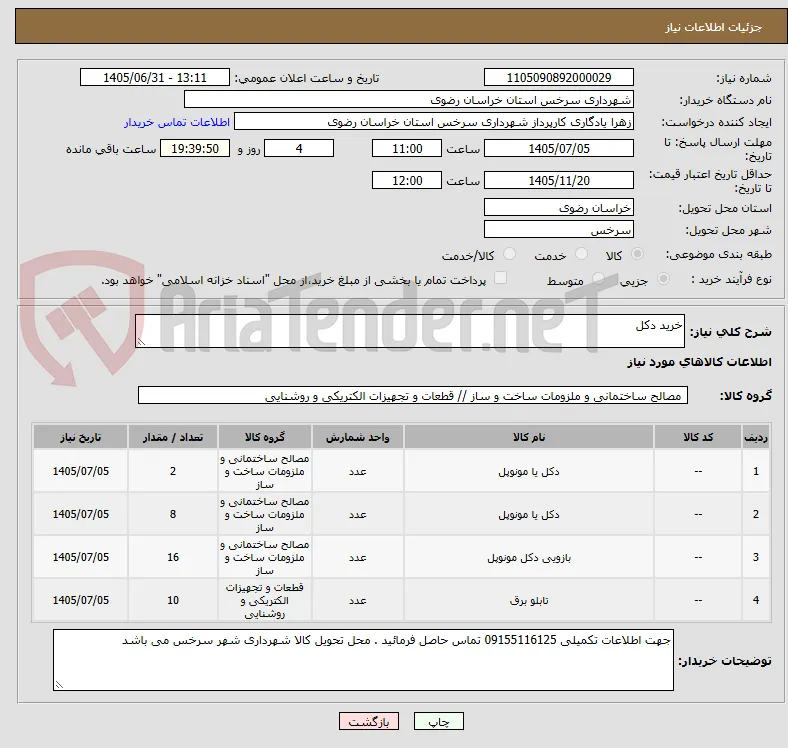The height and width of the screenshot is (748, 788).
Task: Click the اطلاعات کالاهای مورد نیاز heading
Action: click(x=699, y=361)
